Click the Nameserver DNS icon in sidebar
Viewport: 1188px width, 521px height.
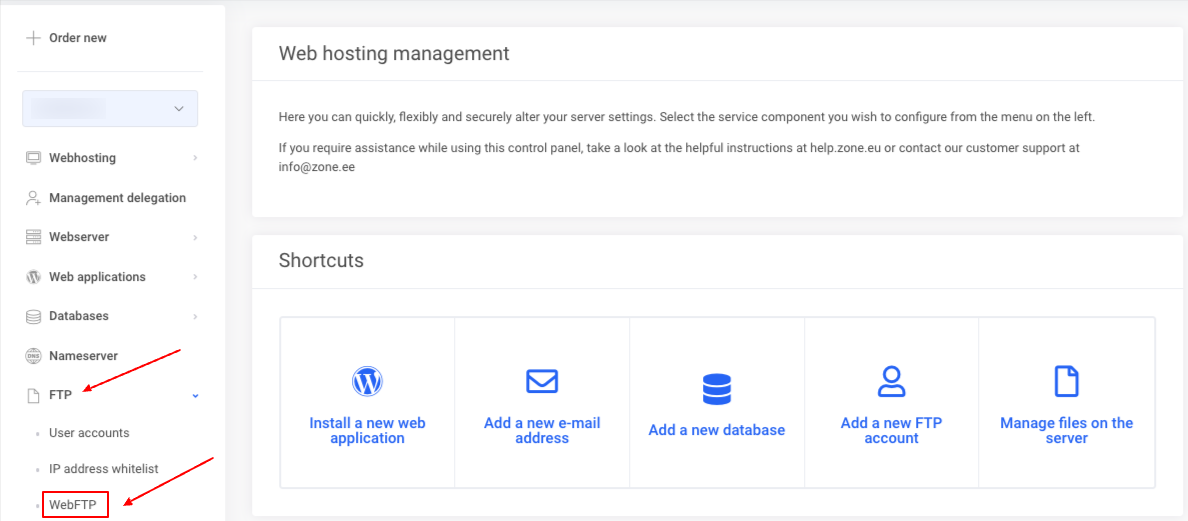pos(33,356)
